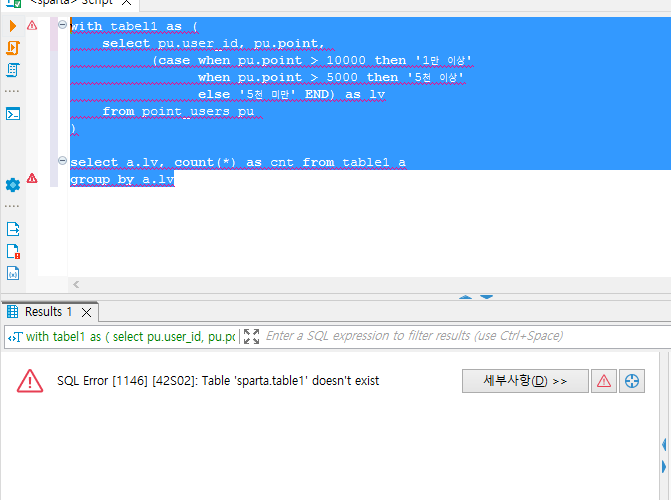Execute the SQL statement with the orange play icon
The height and width of the screenshot is (500, 671).
coord(12,26)
